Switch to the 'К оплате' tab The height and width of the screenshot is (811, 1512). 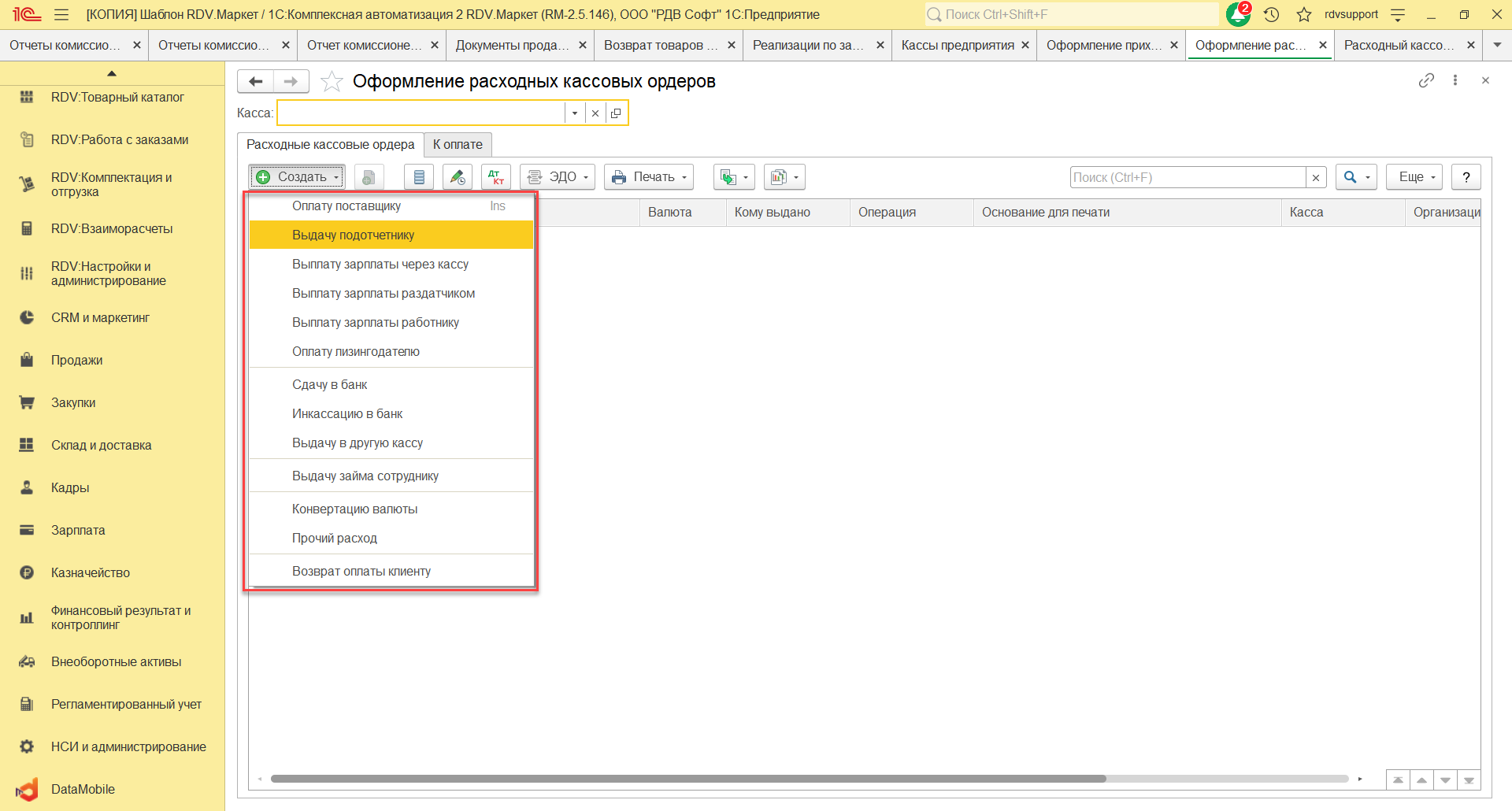pos(458,144)
